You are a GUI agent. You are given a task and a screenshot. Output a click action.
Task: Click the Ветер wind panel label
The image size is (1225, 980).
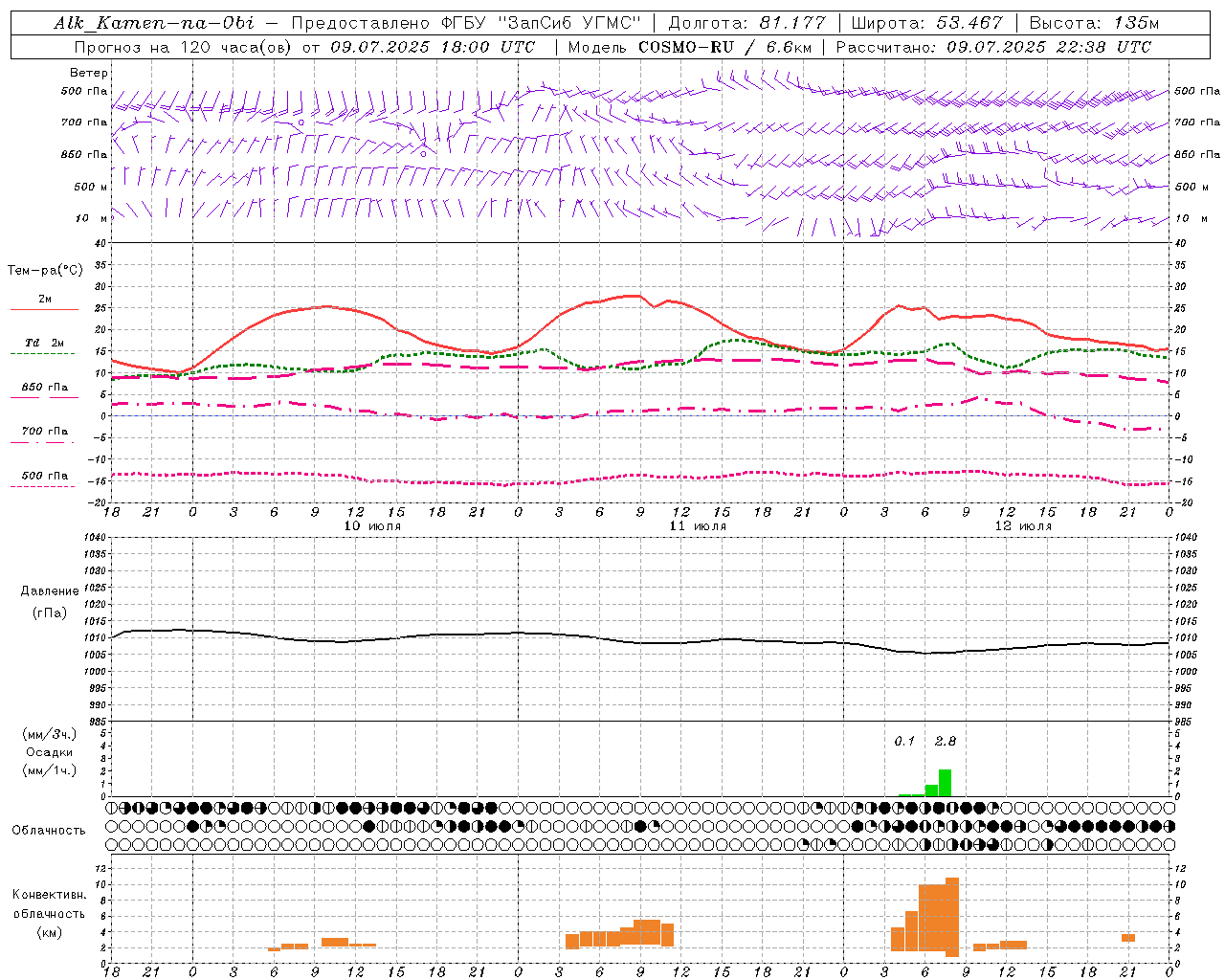click(89, 73)
